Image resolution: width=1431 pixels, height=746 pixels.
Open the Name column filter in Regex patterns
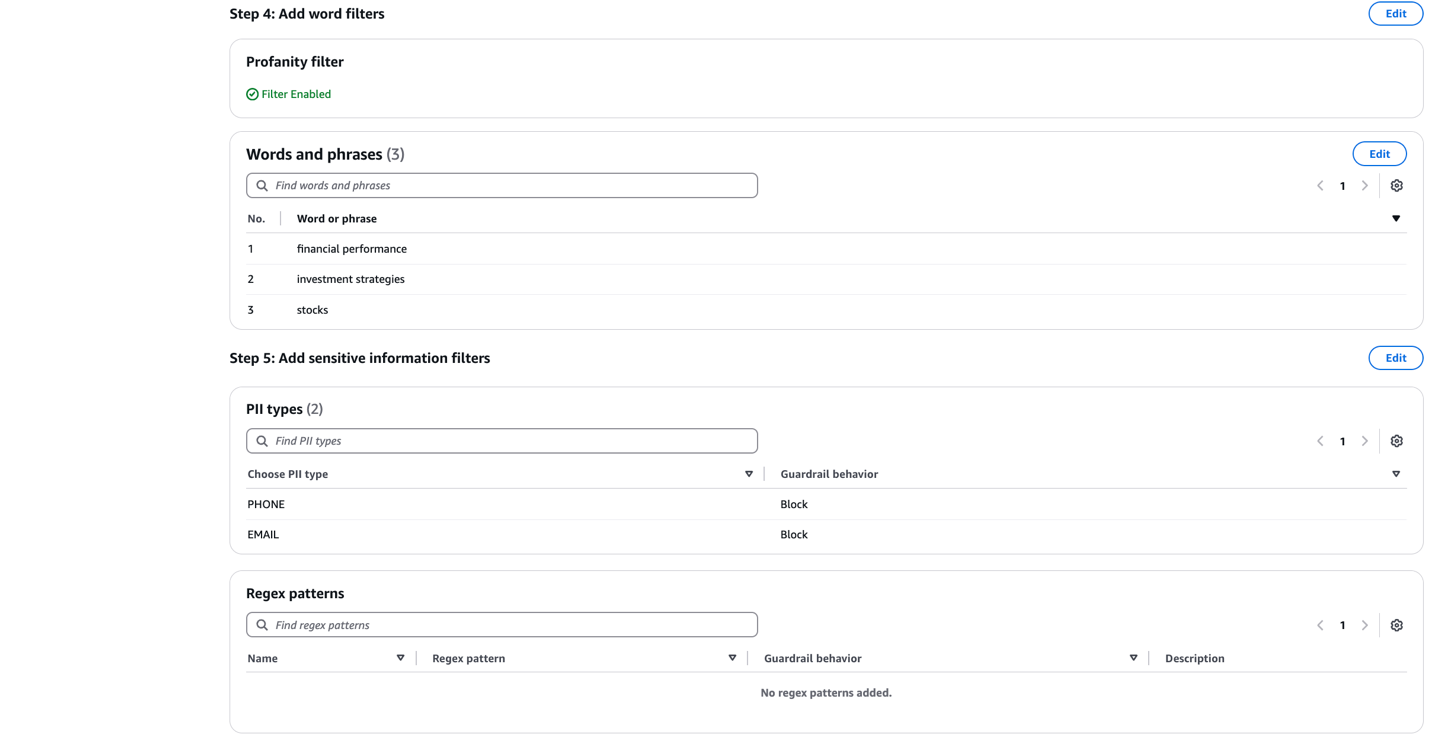pos(400,658)
